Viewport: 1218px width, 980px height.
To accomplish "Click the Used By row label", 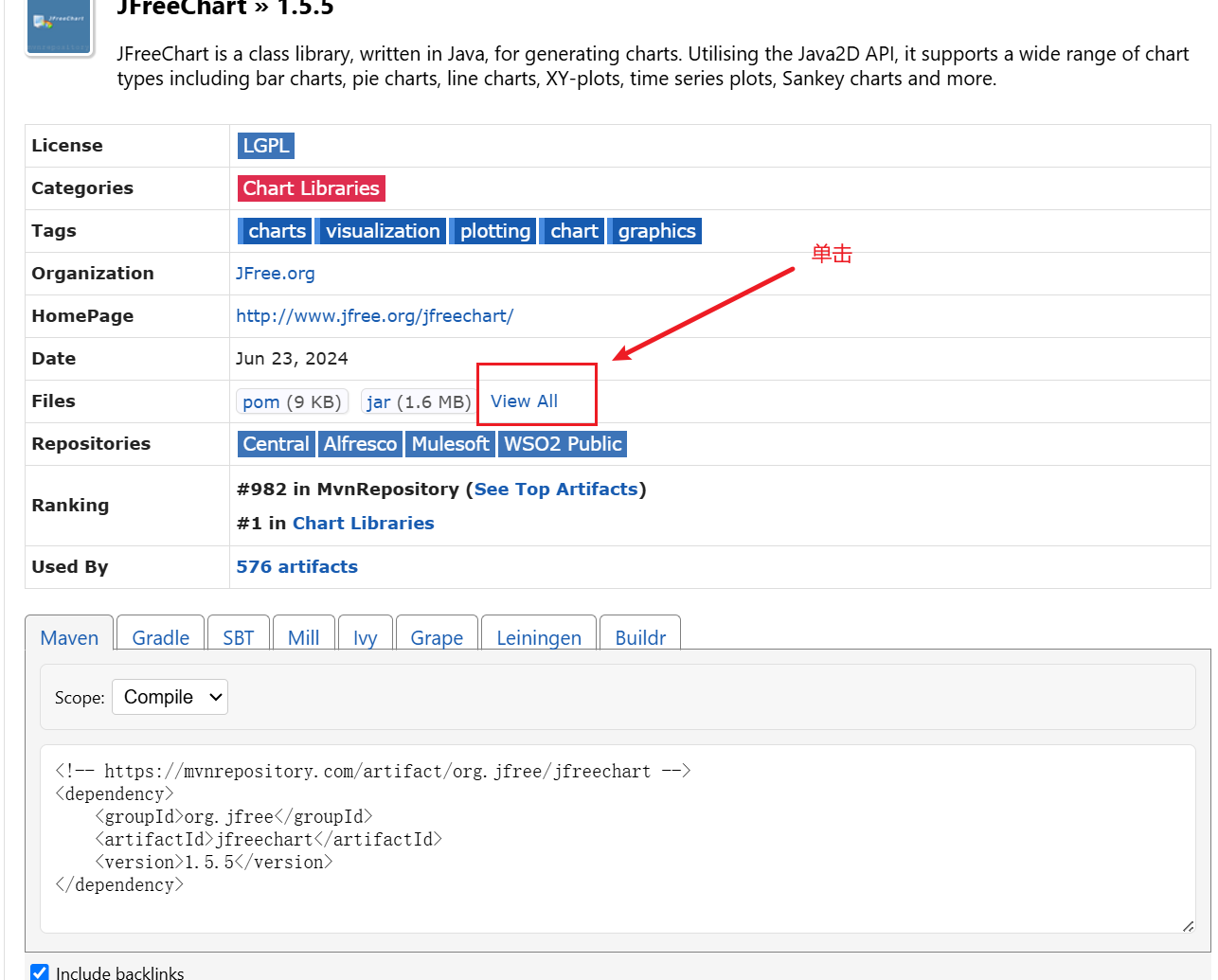I will pos(70,567).
